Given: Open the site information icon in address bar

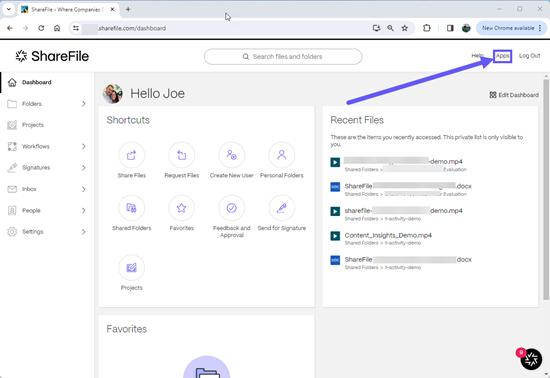Looking at the screenshot, I should pos(76,28).
